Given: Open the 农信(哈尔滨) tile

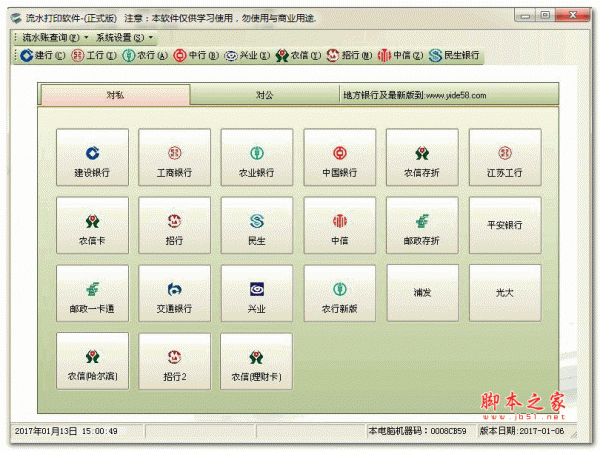Looking at the screenshot, I should [92, 361].
